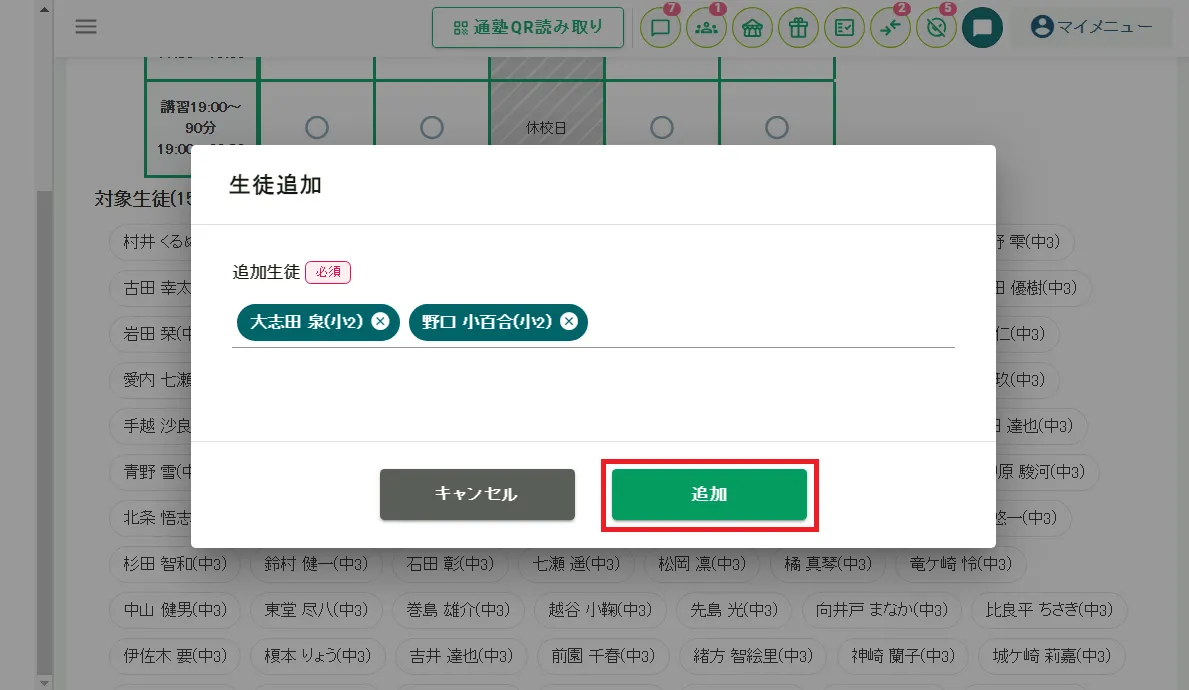Select the second circle in 講習19:00 row

pyautogui.click(x=432, y=127)
